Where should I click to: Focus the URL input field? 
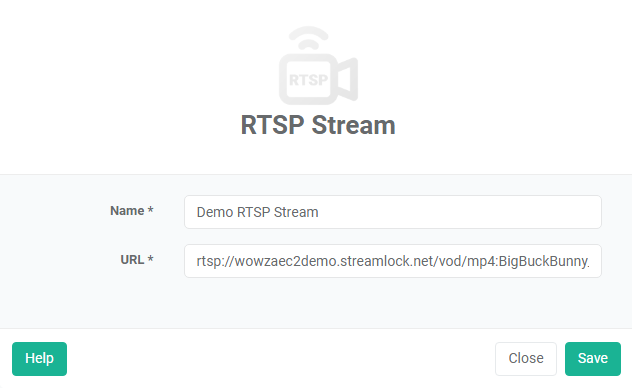(393, 261)
